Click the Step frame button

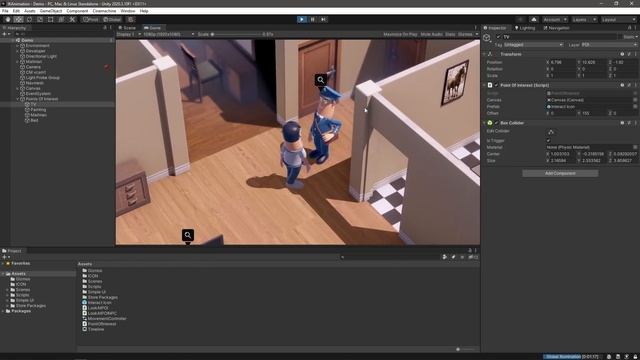tap(323, 19)
